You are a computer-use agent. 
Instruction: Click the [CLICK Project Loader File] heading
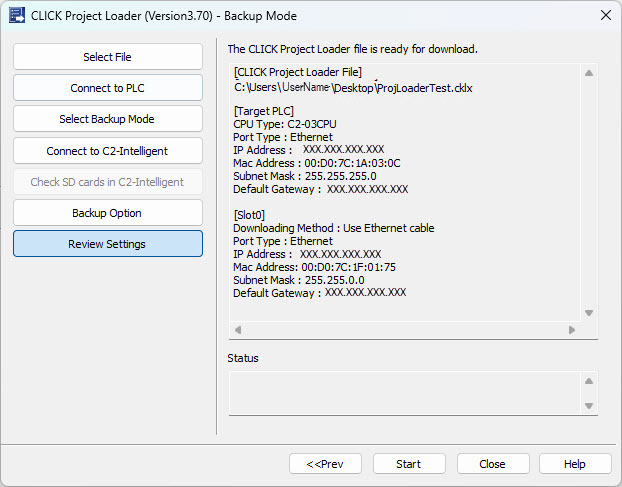(298, 72)
